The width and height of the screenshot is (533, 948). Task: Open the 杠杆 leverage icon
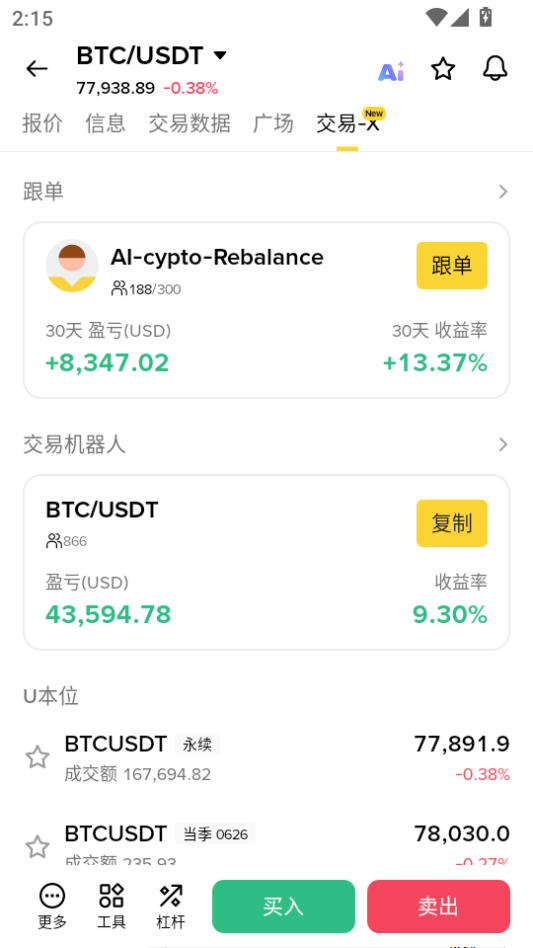tap(171, 906)
